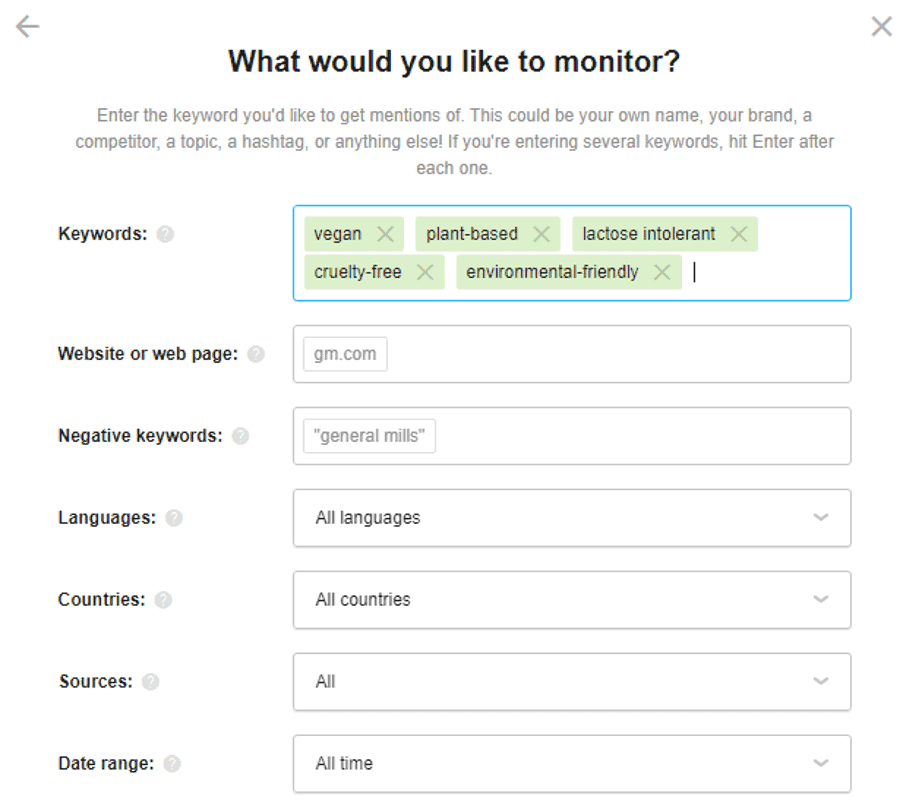The height and width of the screenshot is (812, 904).
Task: Remove the 'vegan' keyword tag
Action: (385, 234)
